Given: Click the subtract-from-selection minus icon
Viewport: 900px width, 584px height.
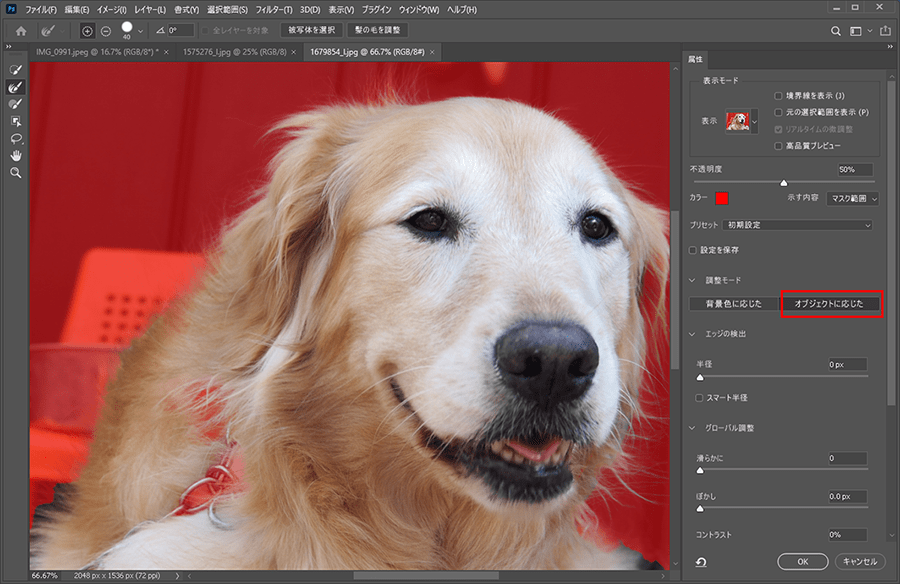Looking at the screenshot, I should pos(106,31).
